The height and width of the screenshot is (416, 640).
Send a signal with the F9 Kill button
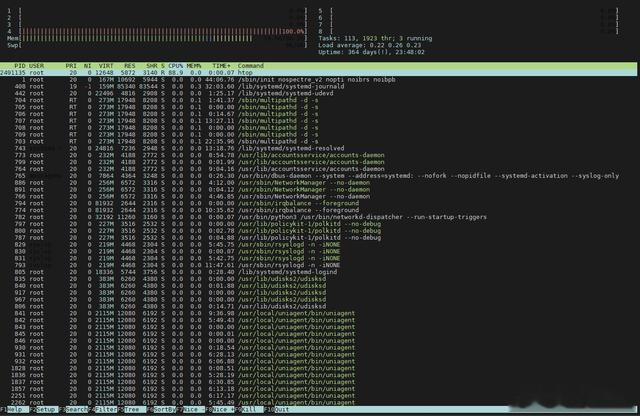tap(249, 409)
